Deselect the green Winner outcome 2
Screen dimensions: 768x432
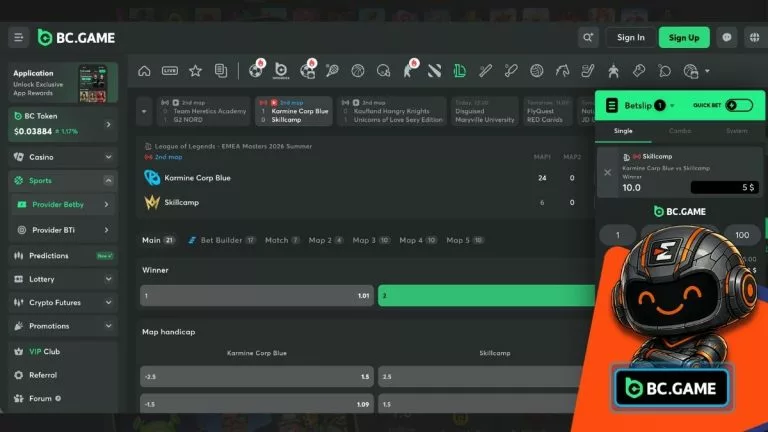[x=486, y=296]
